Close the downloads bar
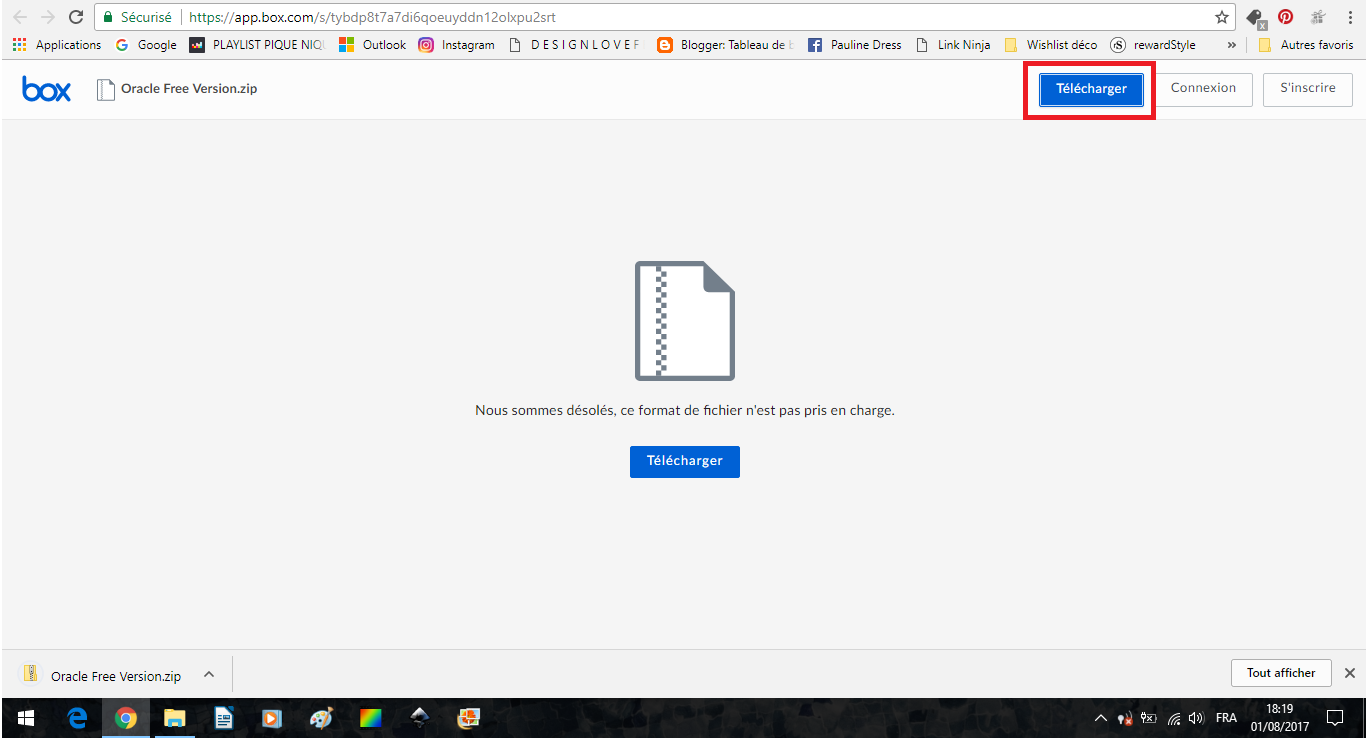 pyautogui.click(x=1349, y=673)
